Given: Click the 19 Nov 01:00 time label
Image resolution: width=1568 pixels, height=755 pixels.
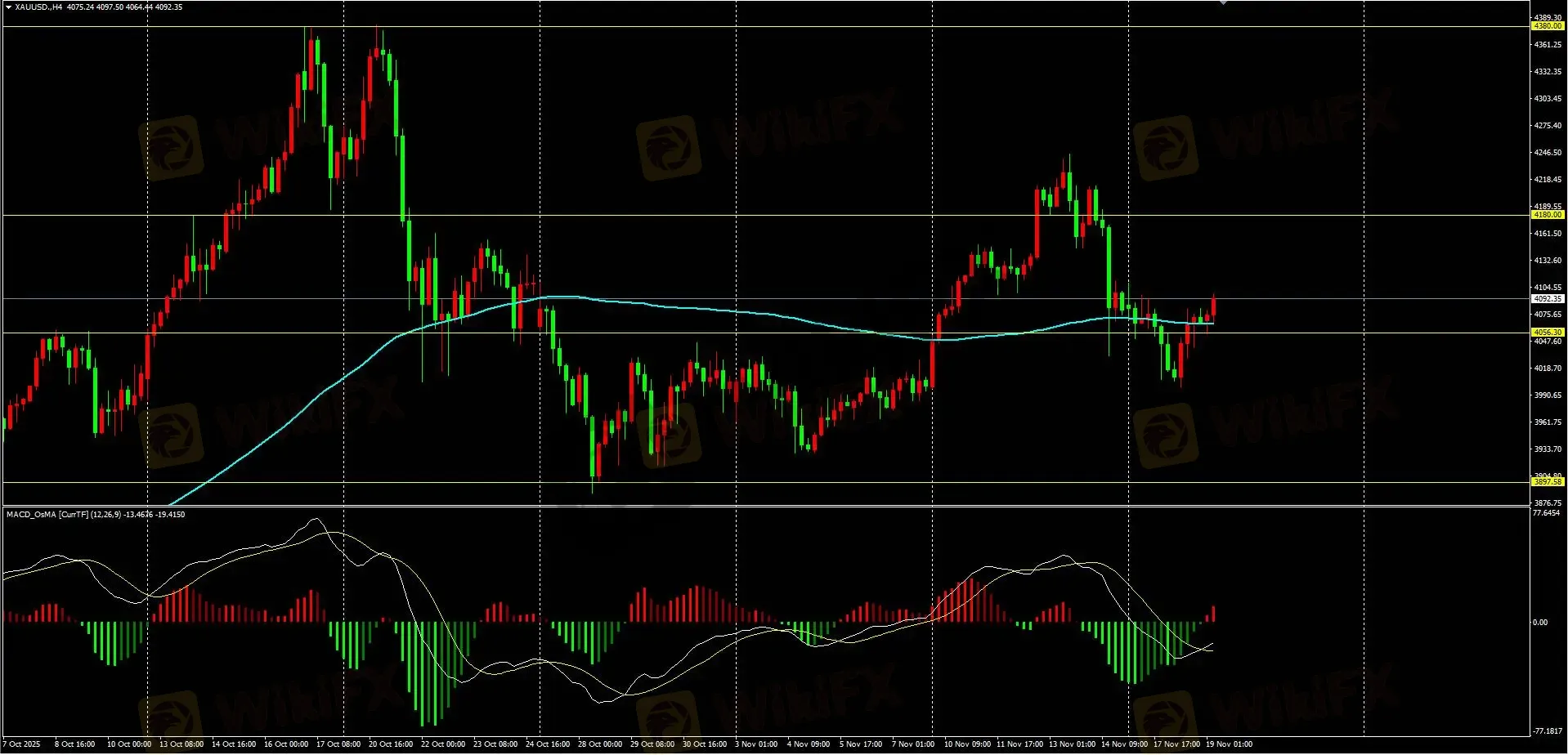Looking at the screenshot, I should point(1229,744).
